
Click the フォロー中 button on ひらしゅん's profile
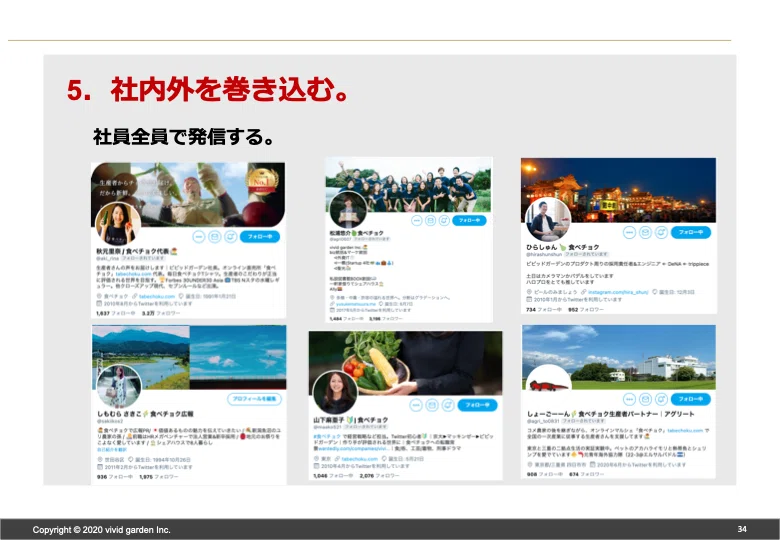click(691, 232)
